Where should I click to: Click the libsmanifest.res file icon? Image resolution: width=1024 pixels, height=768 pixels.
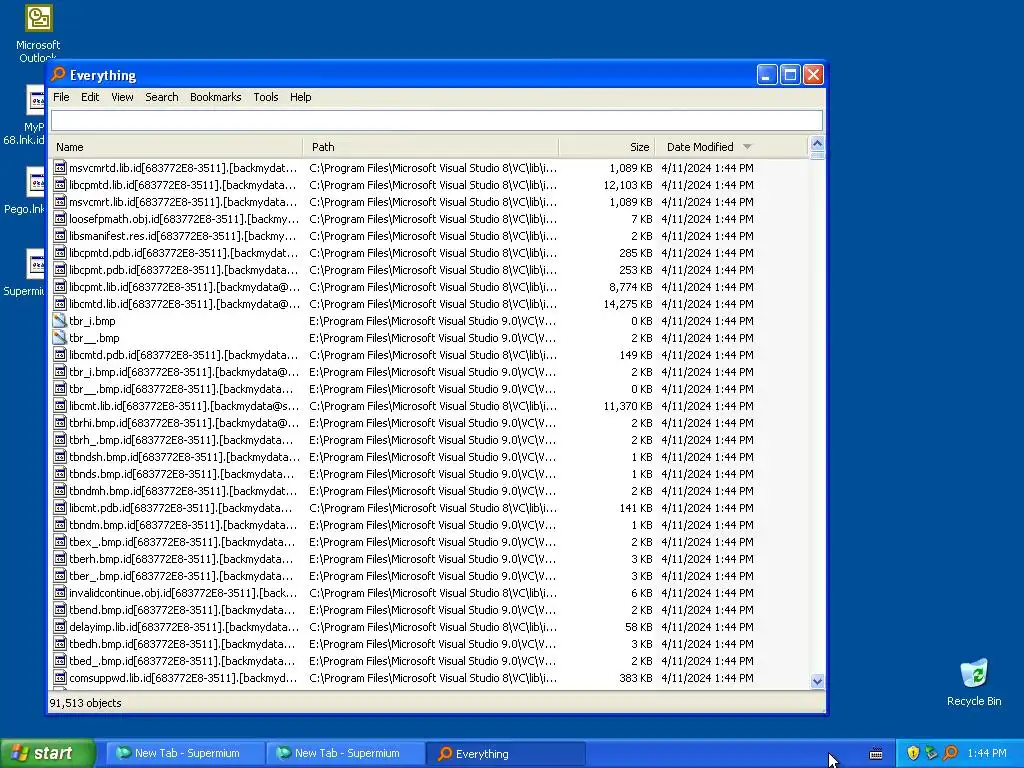pos(60,236)
